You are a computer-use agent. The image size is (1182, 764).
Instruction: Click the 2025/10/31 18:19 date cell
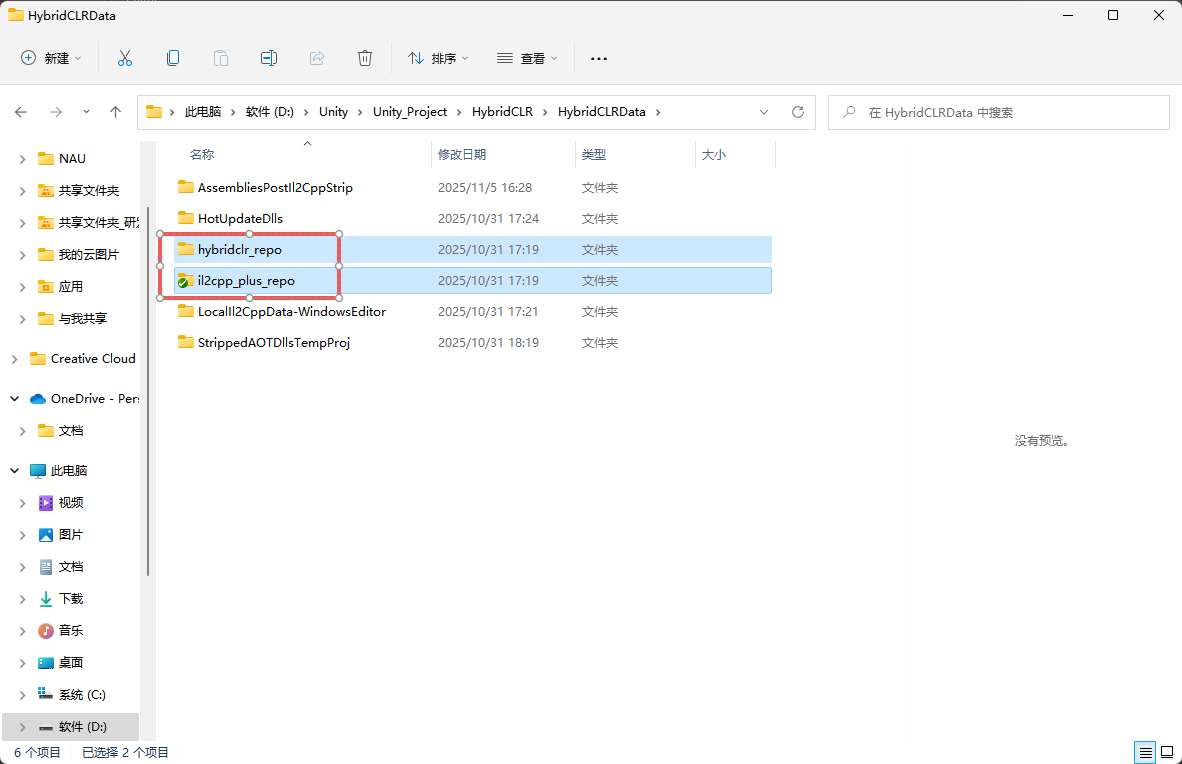[488, 342]
